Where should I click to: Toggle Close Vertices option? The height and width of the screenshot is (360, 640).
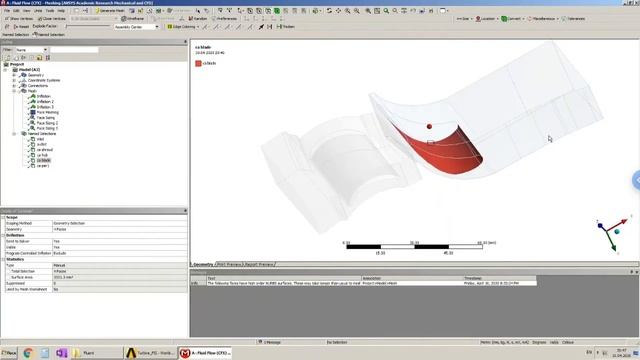coord(51,19)
